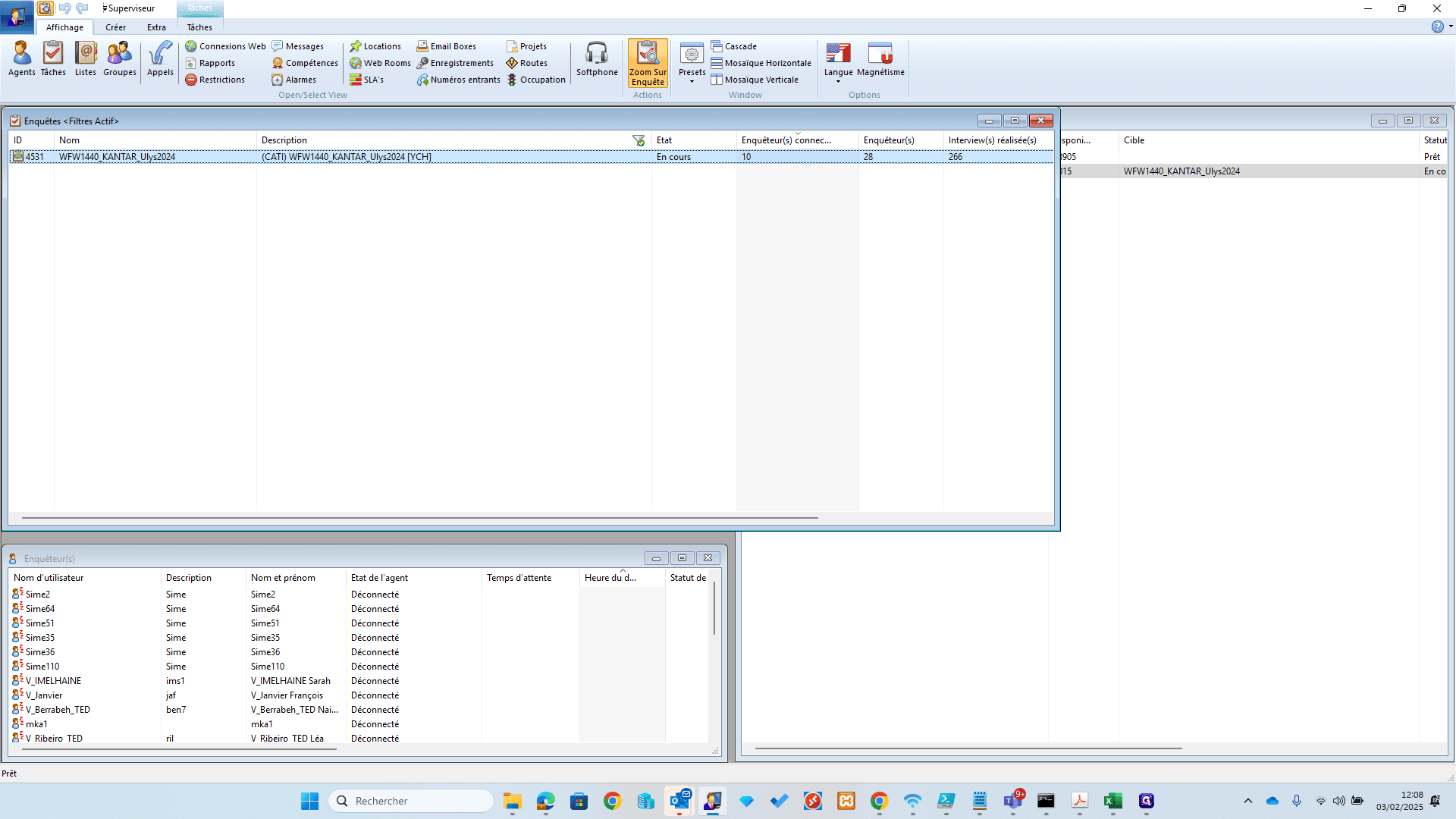
Task: Open the Appels view icon
Action: pos(160,59)
